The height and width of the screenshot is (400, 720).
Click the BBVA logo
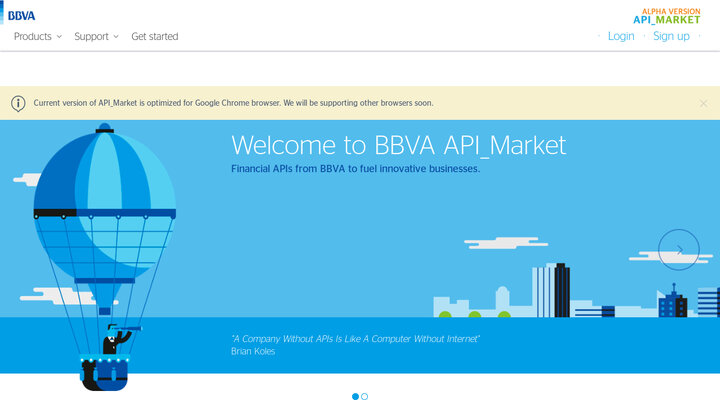point(21,16)
